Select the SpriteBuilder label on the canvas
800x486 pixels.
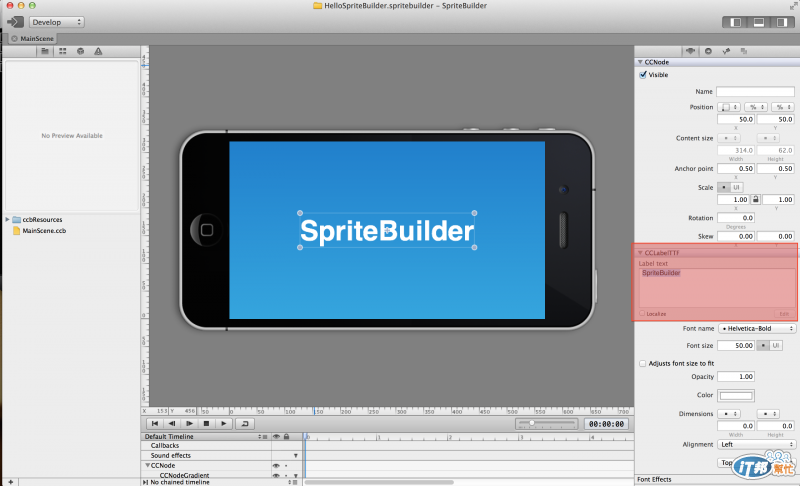click(387, 231)
